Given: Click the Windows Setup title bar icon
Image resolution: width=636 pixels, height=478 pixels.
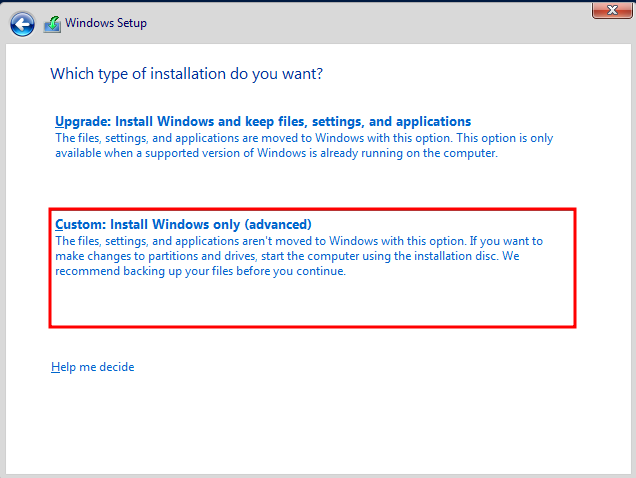Looking at the screenshot, I should [x=52, y=23].
